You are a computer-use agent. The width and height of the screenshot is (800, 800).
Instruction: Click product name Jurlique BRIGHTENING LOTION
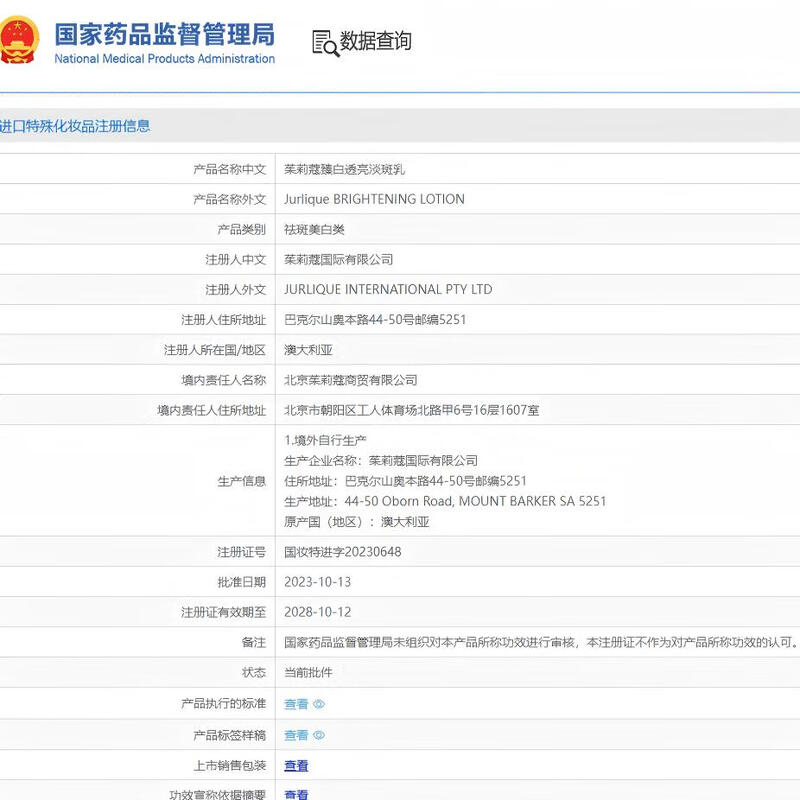(x=374, y=199)
